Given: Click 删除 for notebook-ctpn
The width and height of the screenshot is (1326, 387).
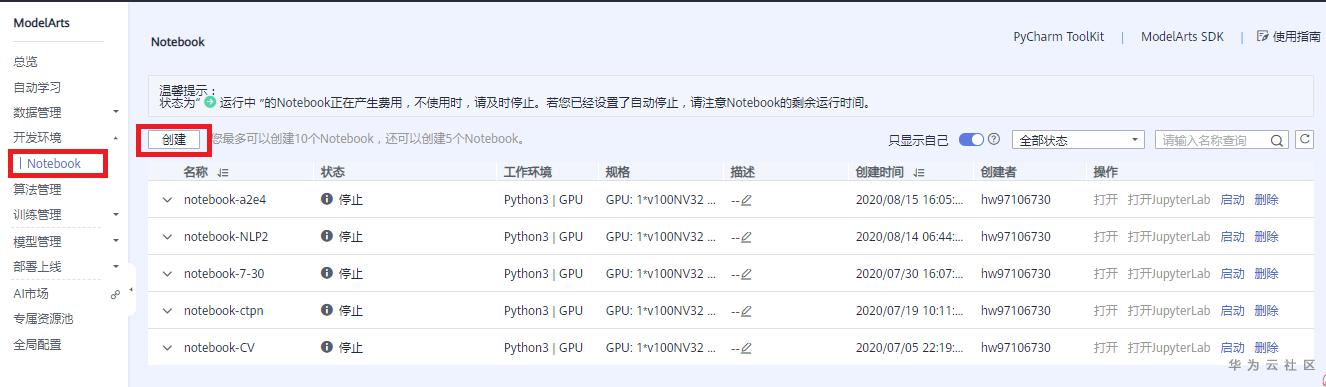Looking at the screenshot, I should click(1266, 311).
